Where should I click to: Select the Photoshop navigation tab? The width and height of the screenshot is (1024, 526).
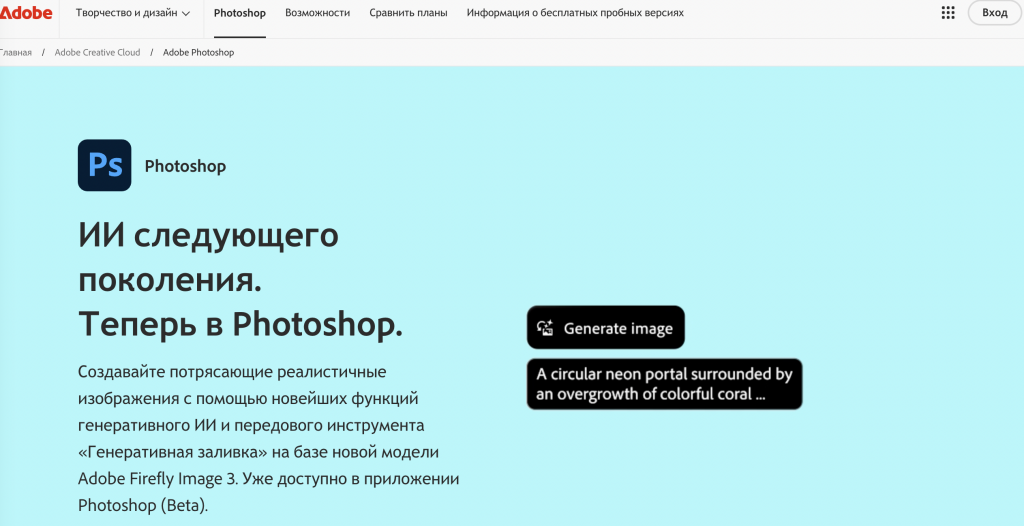pyautogui.click(x=240, y=13)
